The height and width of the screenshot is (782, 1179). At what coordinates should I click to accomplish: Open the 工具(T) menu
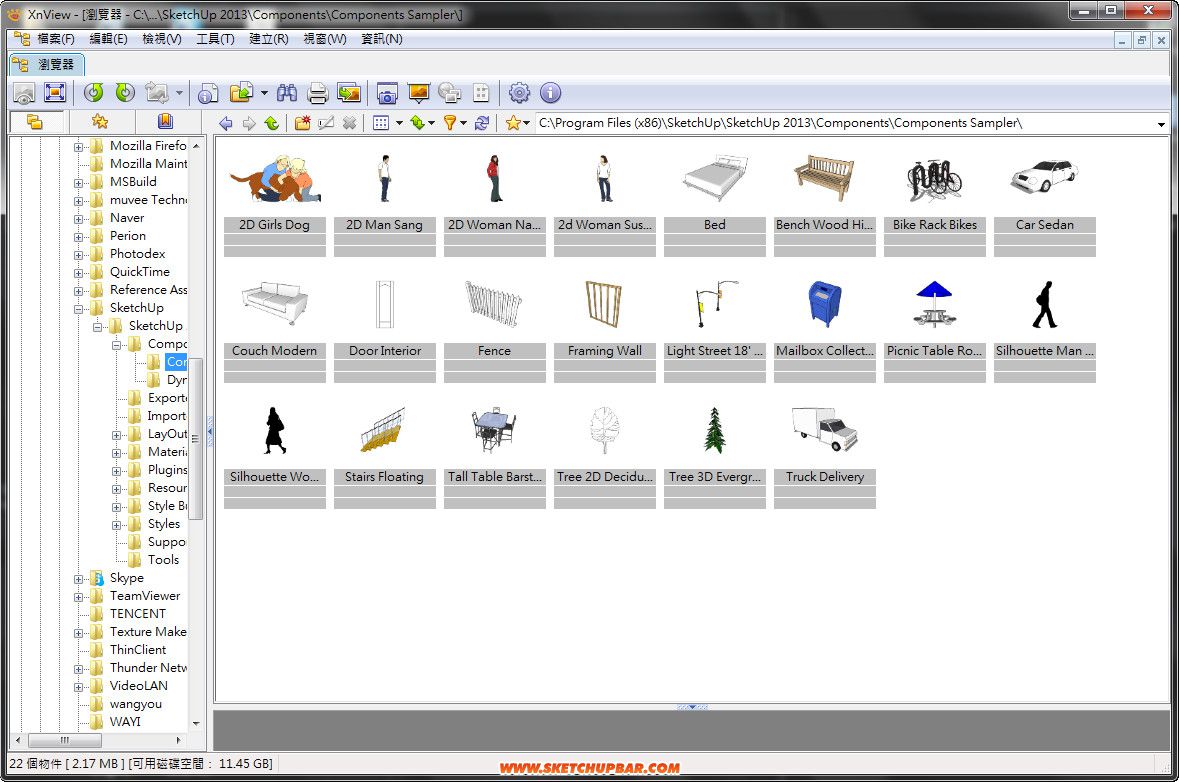pyautogui.click(x=215, y=39)
